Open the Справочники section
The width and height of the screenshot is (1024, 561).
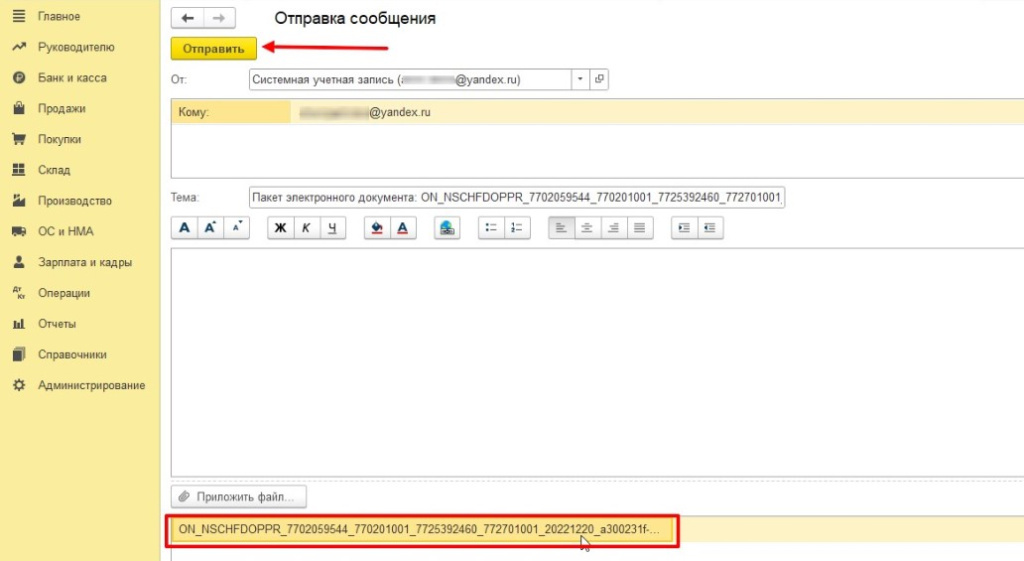[72, 354]
